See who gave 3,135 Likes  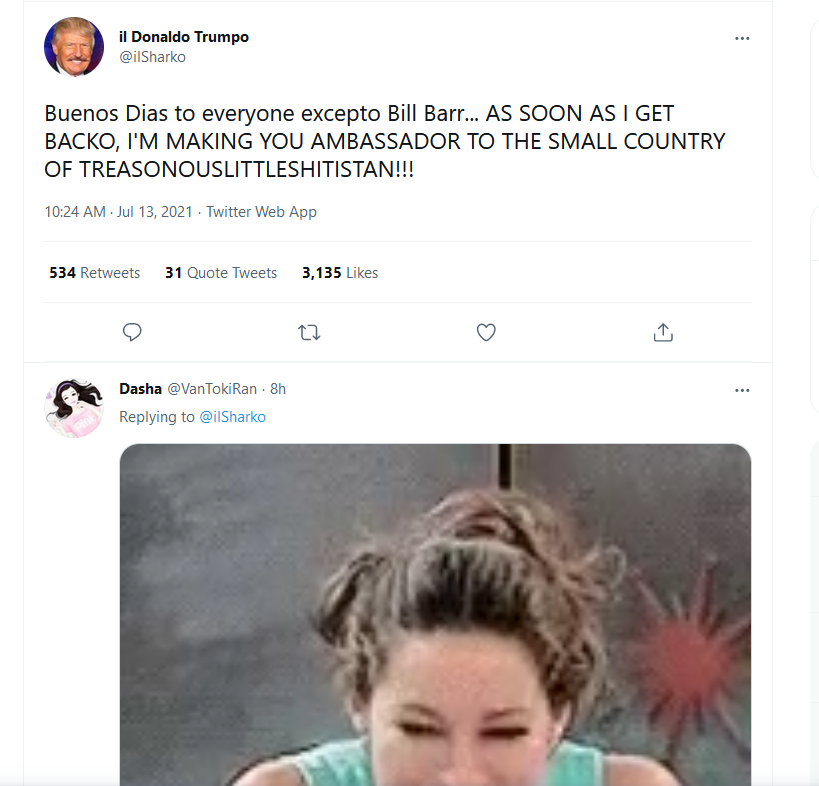pos(340,273)
